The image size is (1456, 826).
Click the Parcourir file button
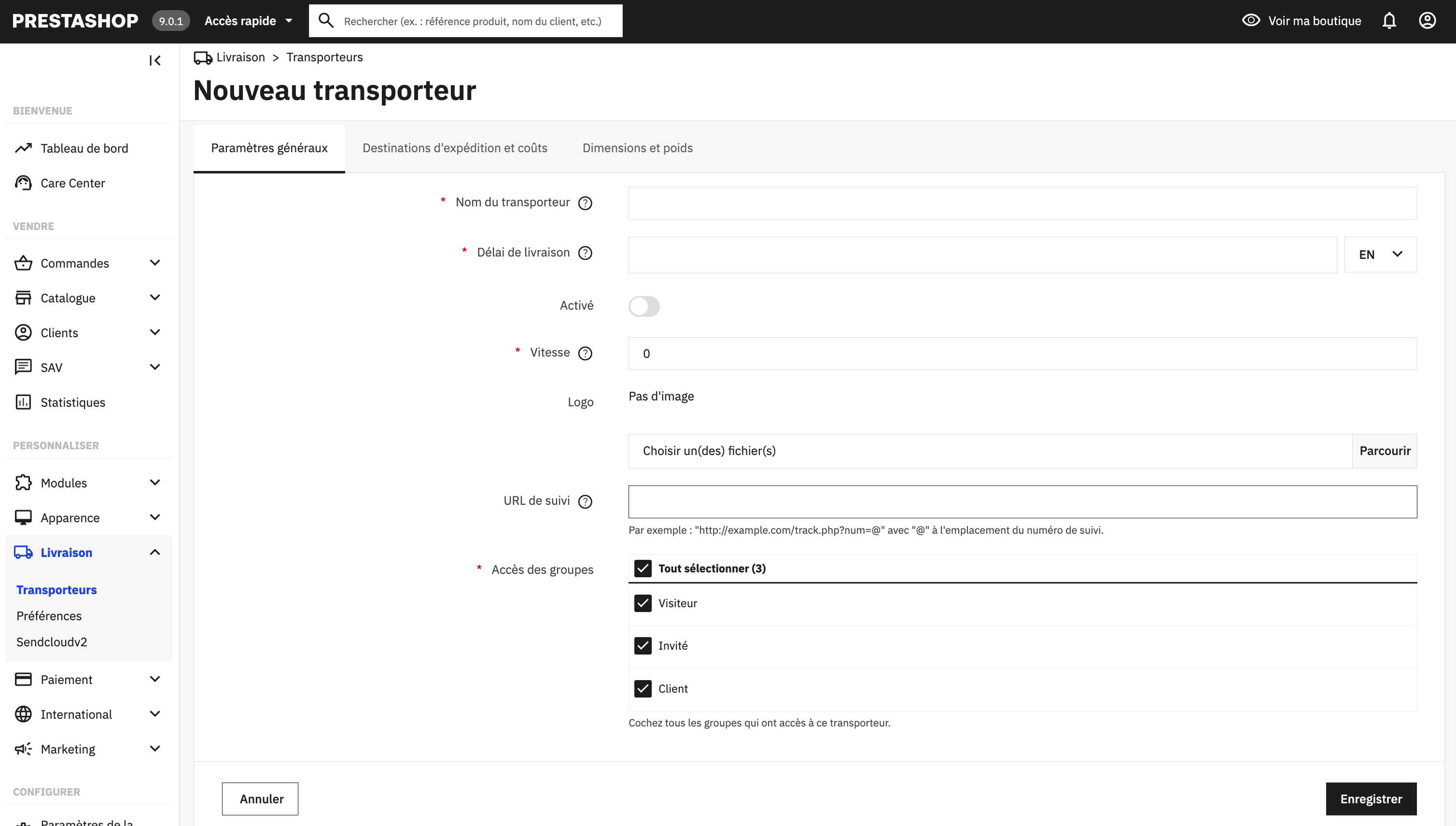click(1385, 451)
